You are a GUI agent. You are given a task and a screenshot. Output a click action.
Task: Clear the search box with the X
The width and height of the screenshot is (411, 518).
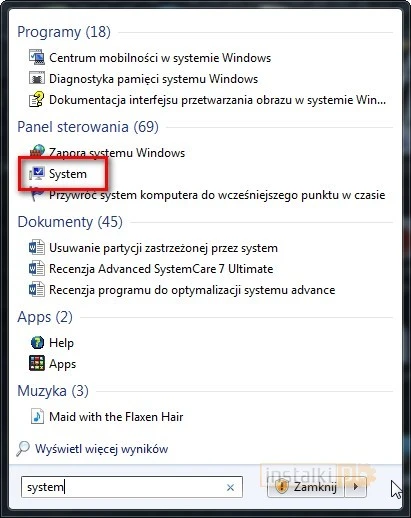tap(230, 487)
